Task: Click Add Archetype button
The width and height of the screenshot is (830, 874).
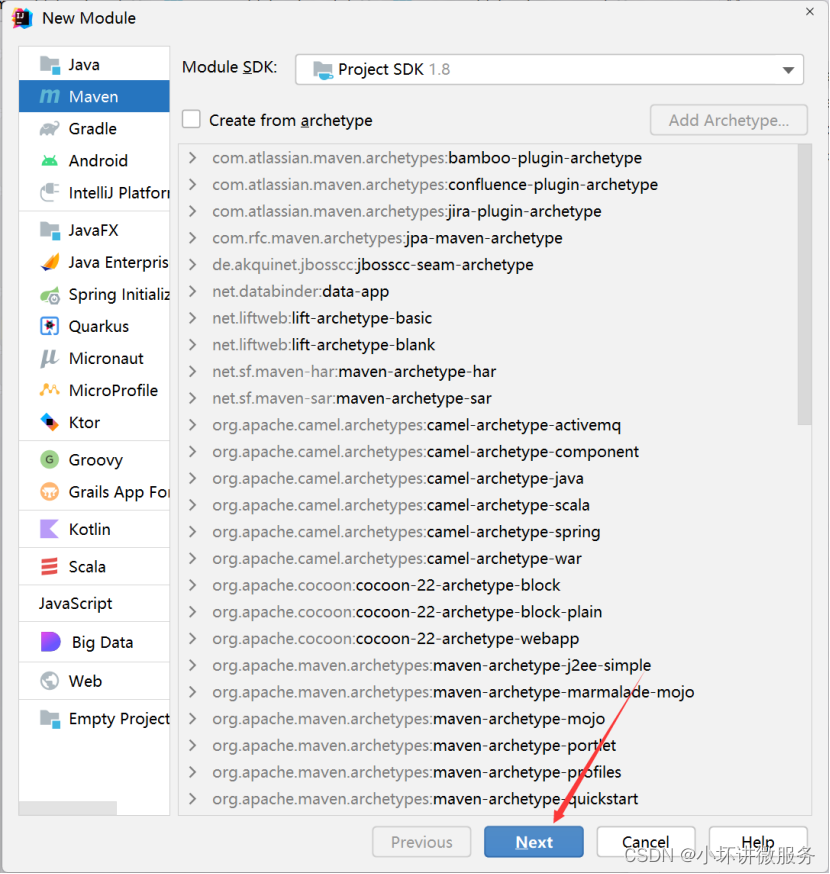Action: click(x=729, y=120)
